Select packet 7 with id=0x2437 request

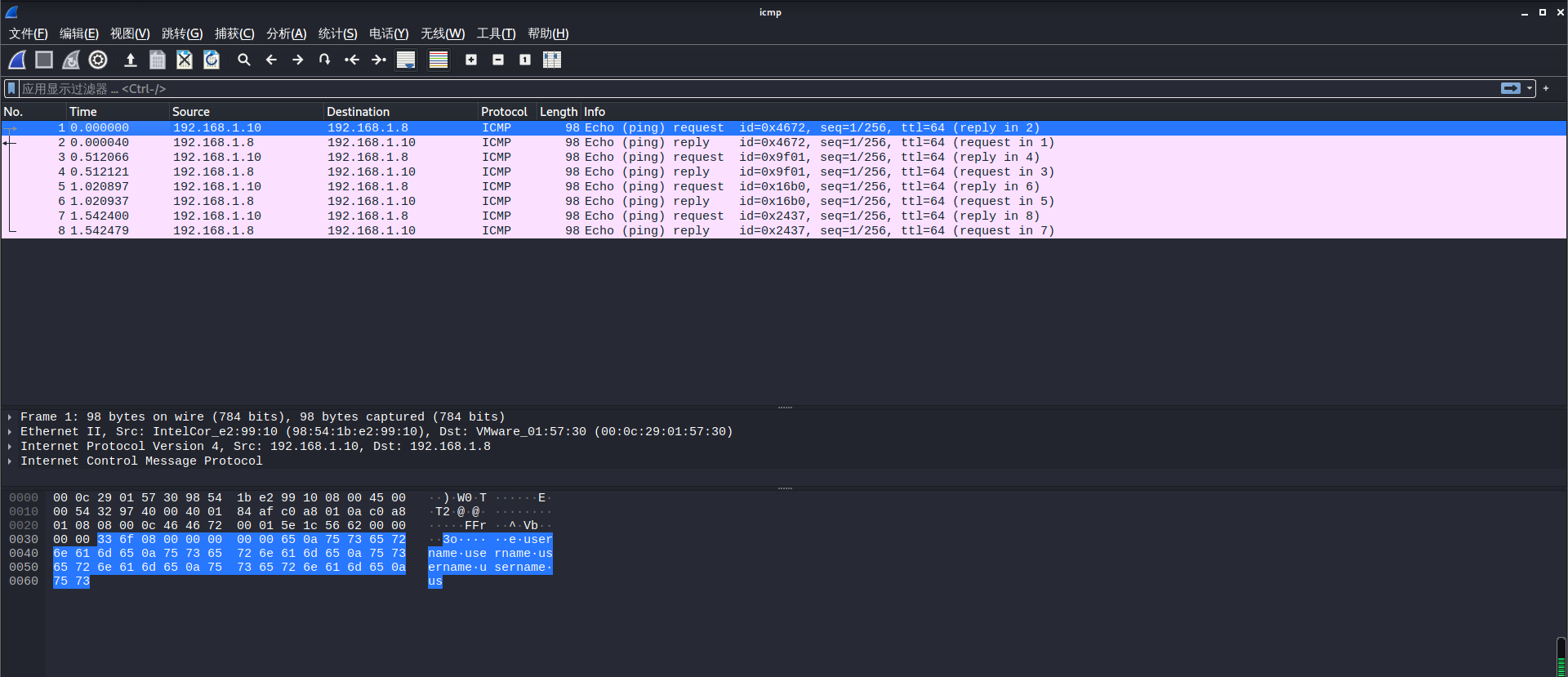point(783,216)
